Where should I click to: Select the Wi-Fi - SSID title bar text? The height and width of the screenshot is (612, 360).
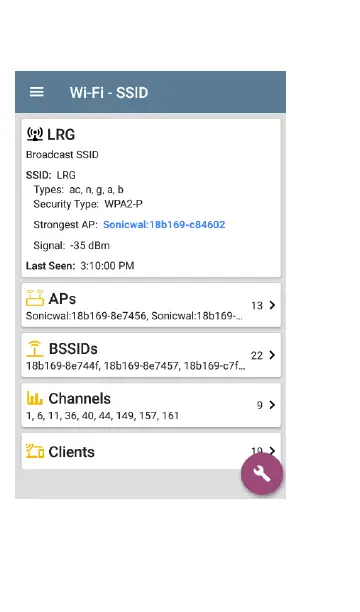tap(109, 93)
